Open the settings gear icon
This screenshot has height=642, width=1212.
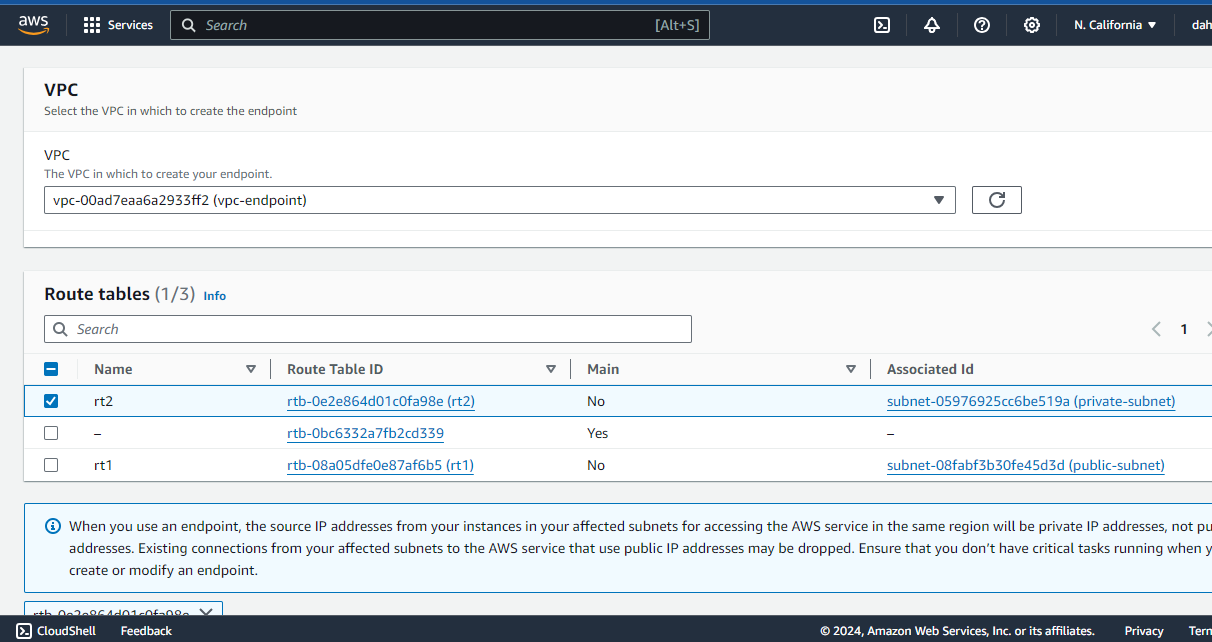point(1032,25)
